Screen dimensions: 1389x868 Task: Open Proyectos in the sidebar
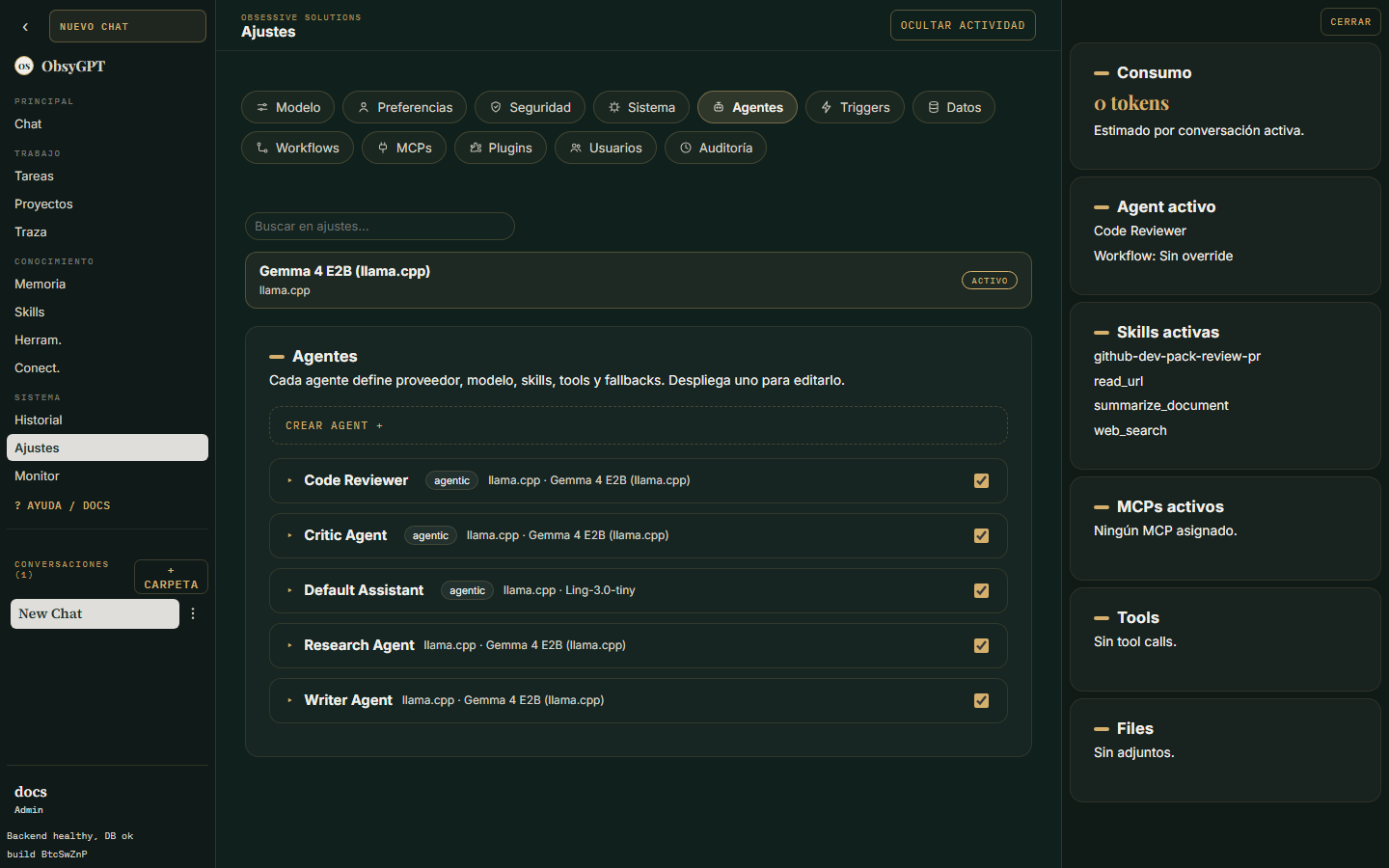click(x=107, y=204)
